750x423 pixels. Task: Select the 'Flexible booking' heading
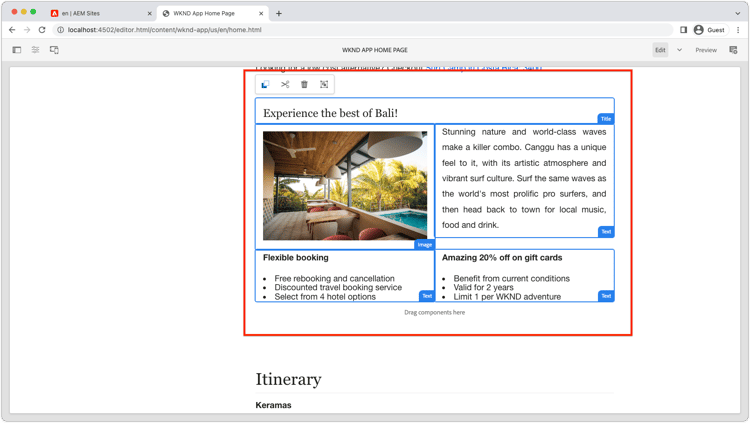tap(296, 257)
